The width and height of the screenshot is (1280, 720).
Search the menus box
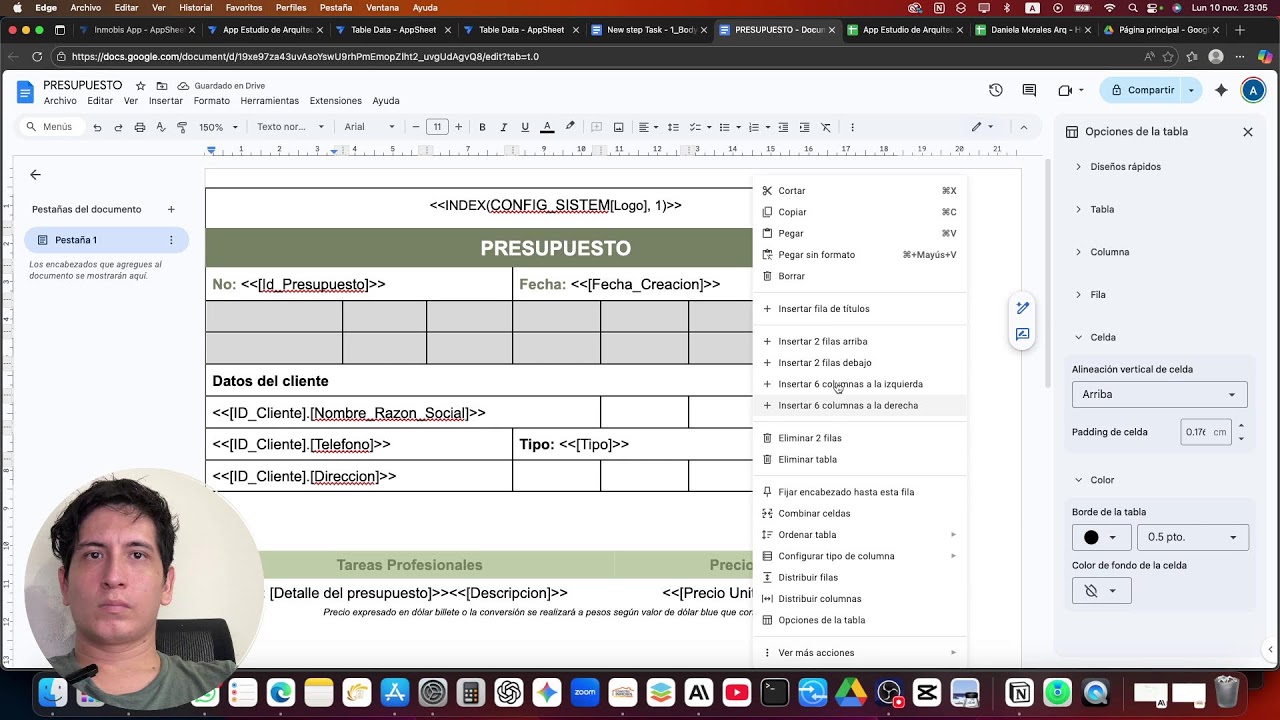50,127
